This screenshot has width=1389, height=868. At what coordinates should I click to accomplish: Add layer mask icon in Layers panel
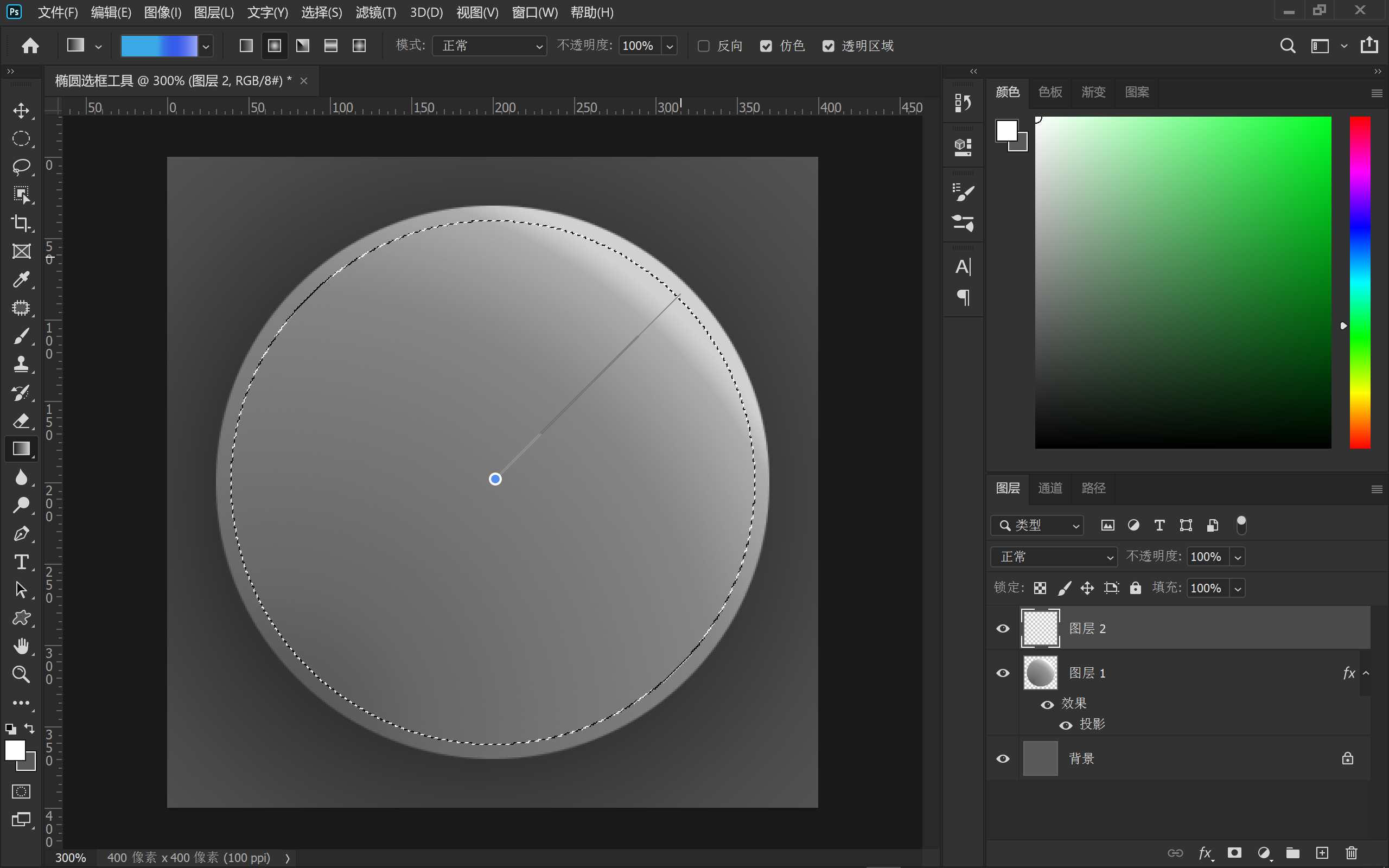(x=1234, y=853)
